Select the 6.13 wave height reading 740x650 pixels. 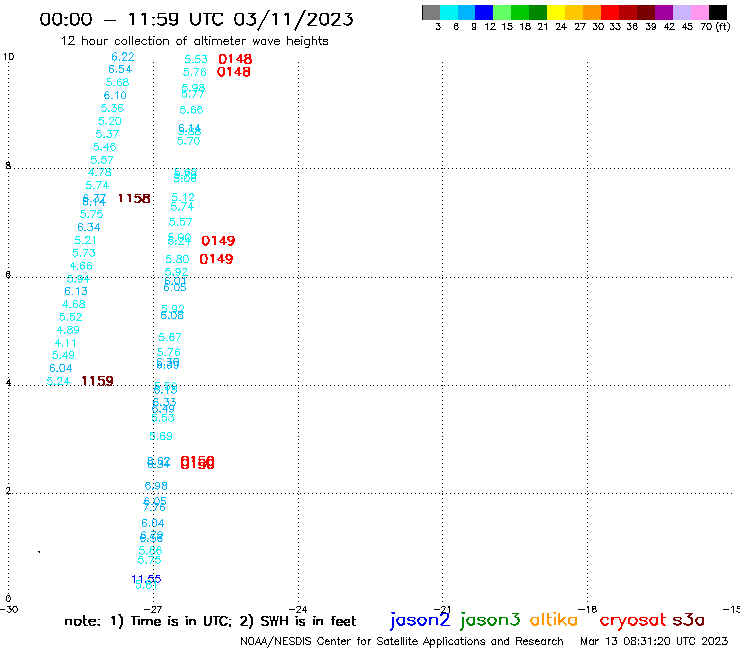(x=76, y=291)
